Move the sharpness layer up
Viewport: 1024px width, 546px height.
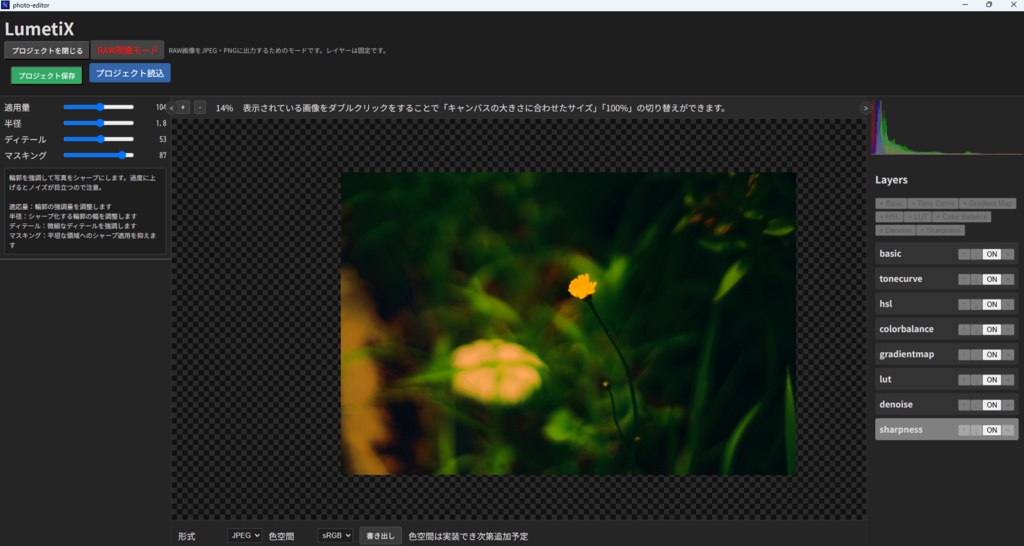(964, 430)
